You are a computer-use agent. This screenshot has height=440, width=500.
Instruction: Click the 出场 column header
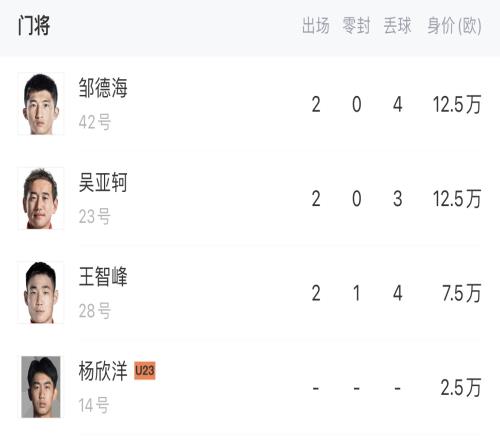click(x=316, y=26)
